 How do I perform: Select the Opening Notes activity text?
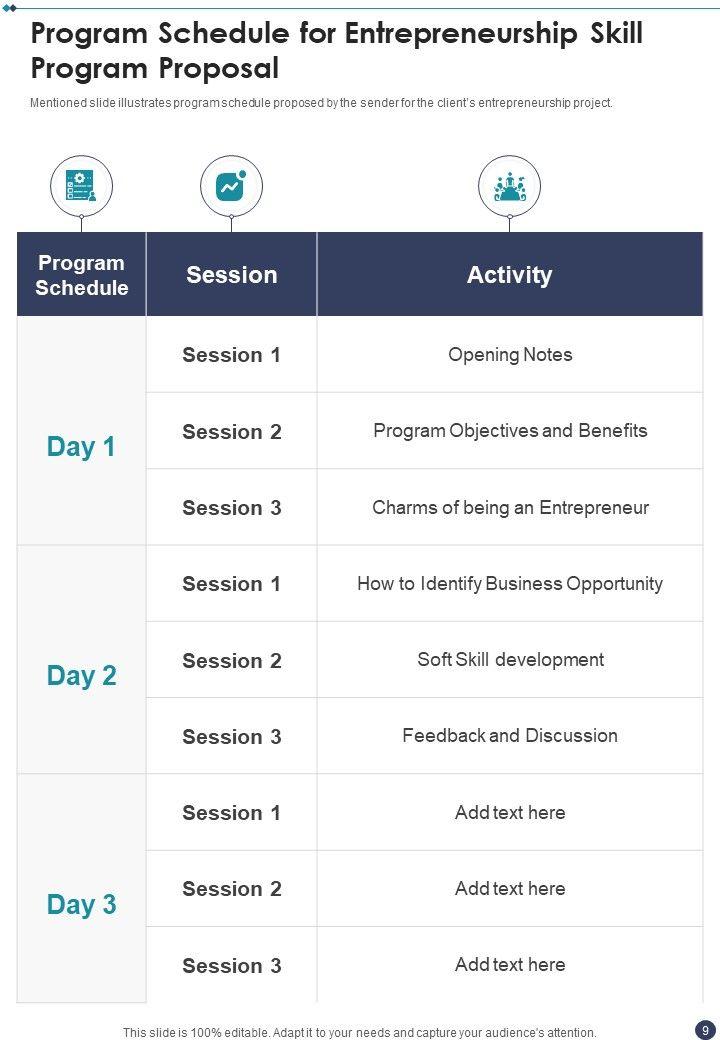point(510,355)
